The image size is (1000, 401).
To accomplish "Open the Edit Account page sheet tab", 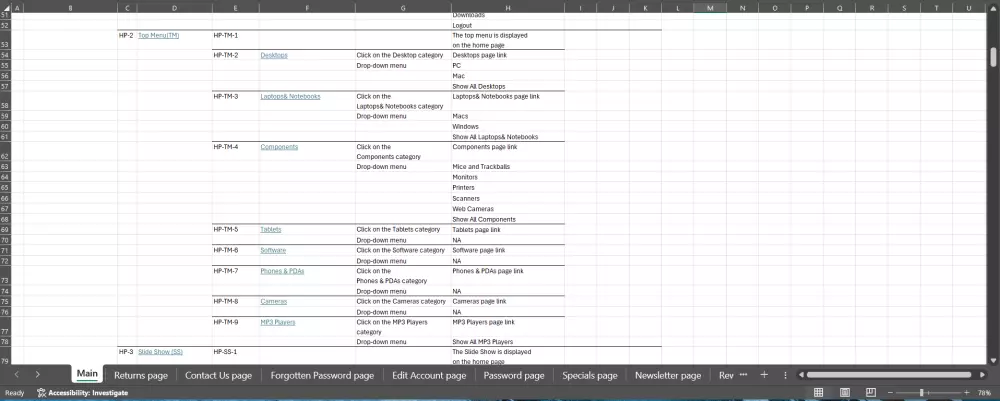I will (429, 375).
